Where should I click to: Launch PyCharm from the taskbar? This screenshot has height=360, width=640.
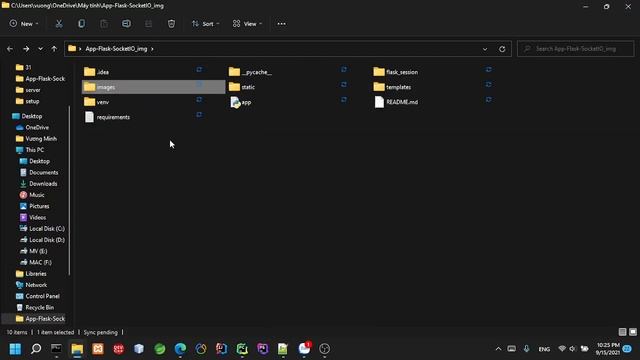coord(242,349)
